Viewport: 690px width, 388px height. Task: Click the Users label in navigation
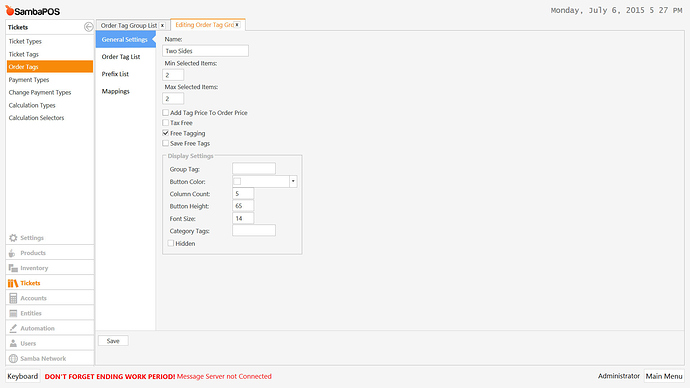28,344
